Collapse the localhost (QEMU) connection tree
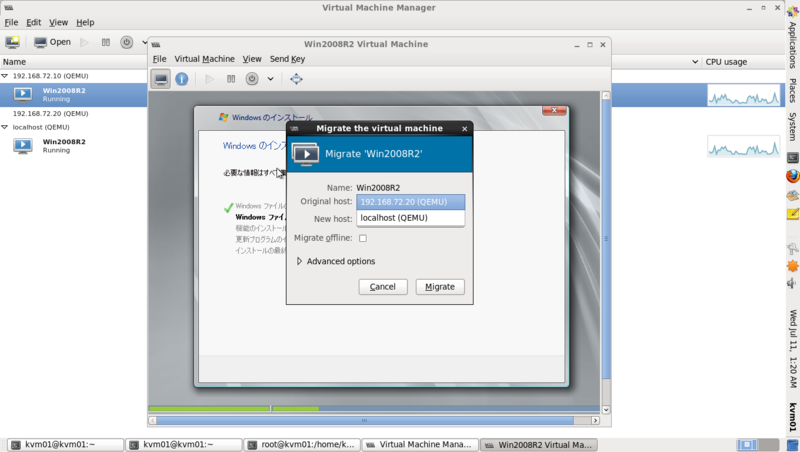800x452 pixels. point(5,127)
